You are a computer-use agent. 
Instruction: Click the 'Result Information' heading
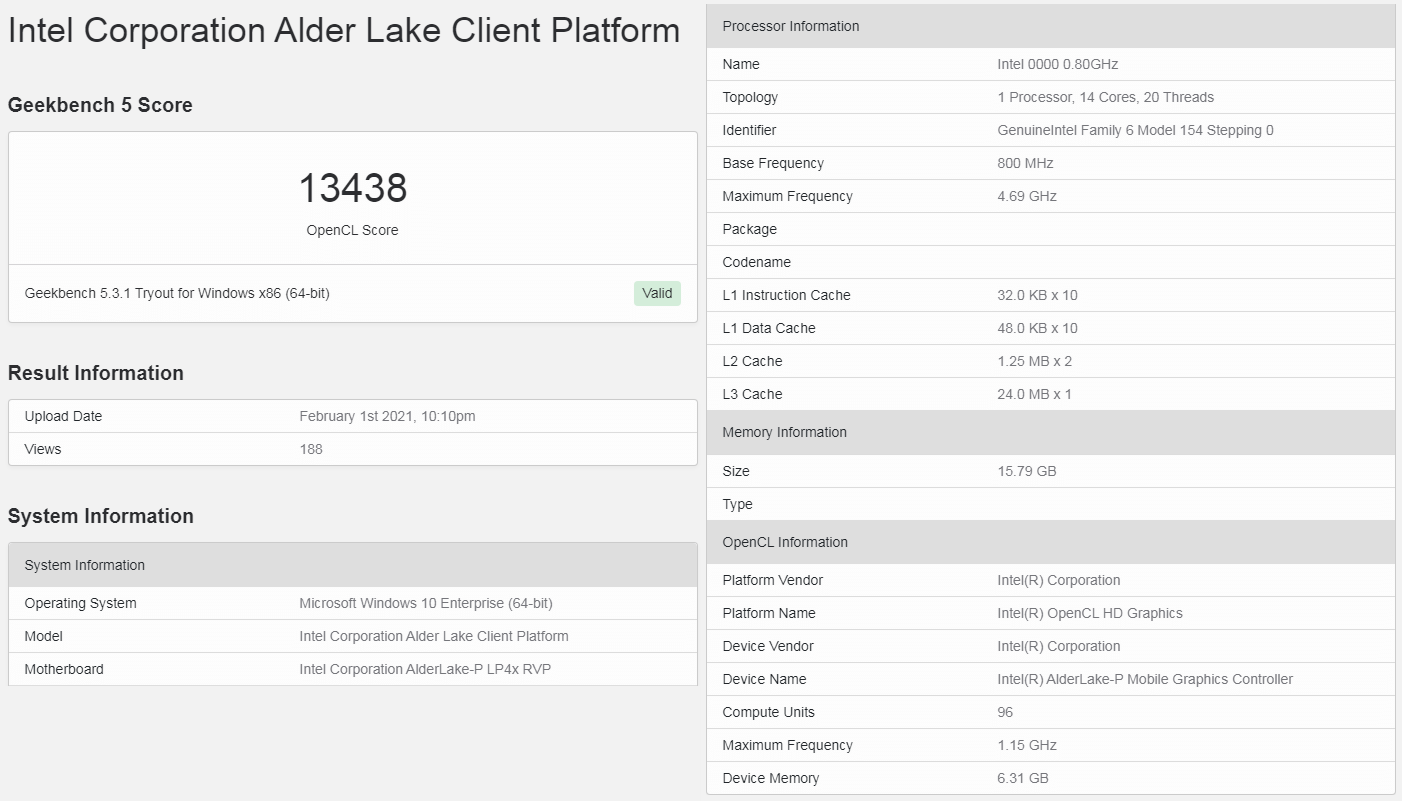(96, 373)
